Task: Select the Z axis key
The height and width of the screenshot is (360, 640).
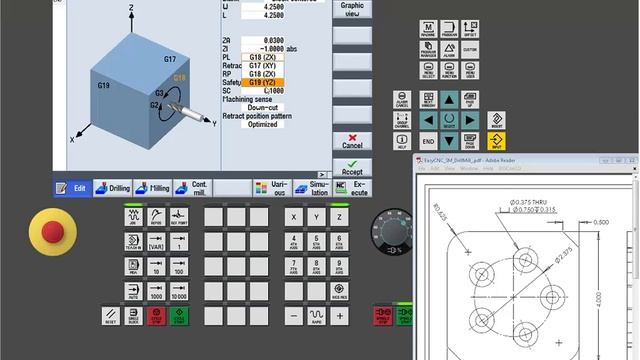Action: click(339, 217)
